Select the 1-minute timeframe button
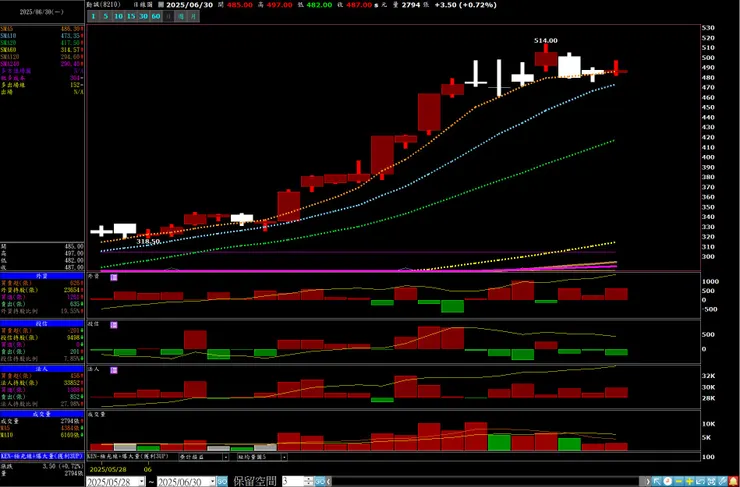Viewport: 740px width, 487px height. (93, 17)
